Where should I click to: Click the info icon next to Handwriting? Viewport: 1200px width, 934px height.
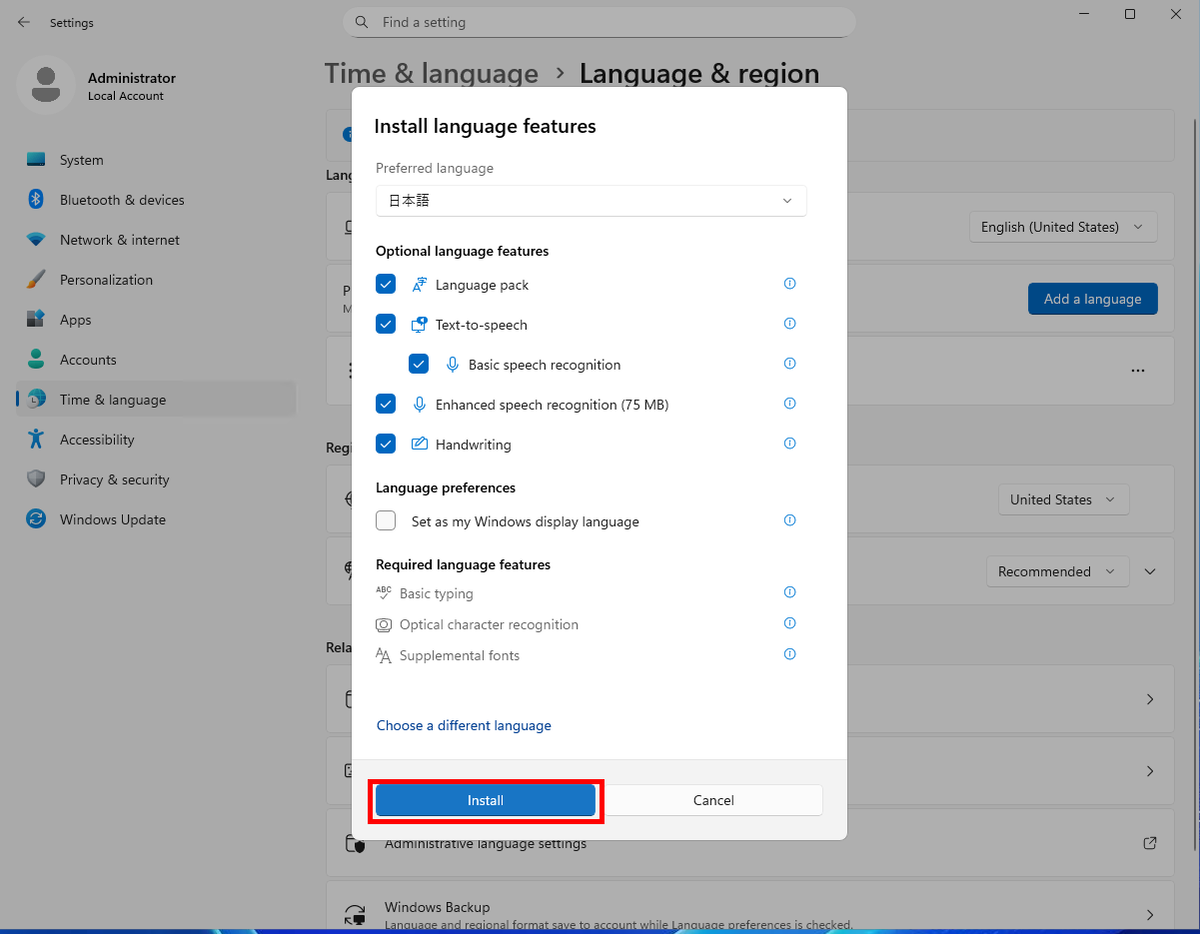click(789, 443)
